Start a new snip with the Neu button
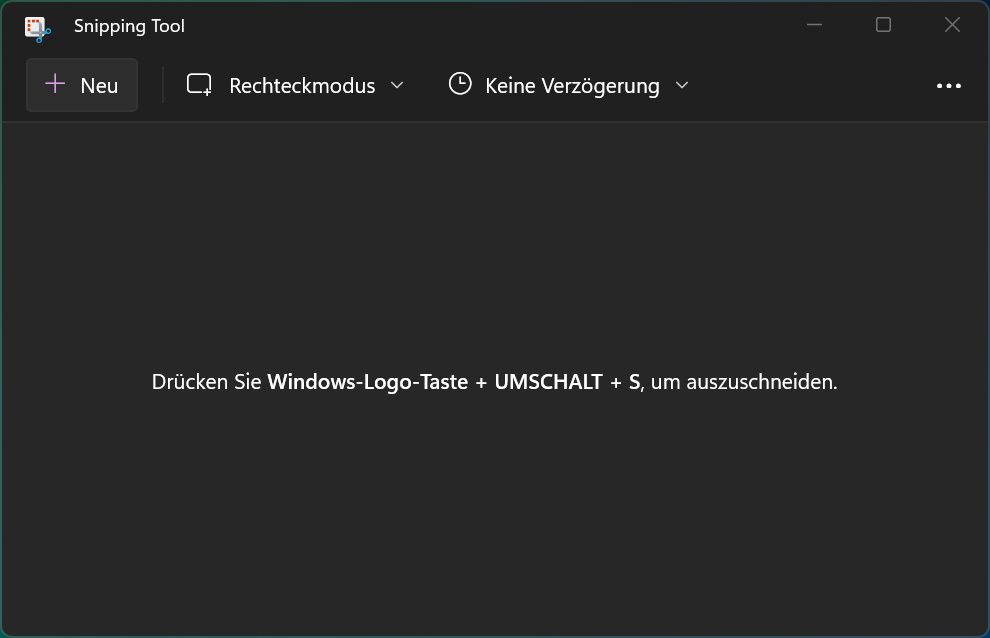Screen dimensions: 990x638 81,85
